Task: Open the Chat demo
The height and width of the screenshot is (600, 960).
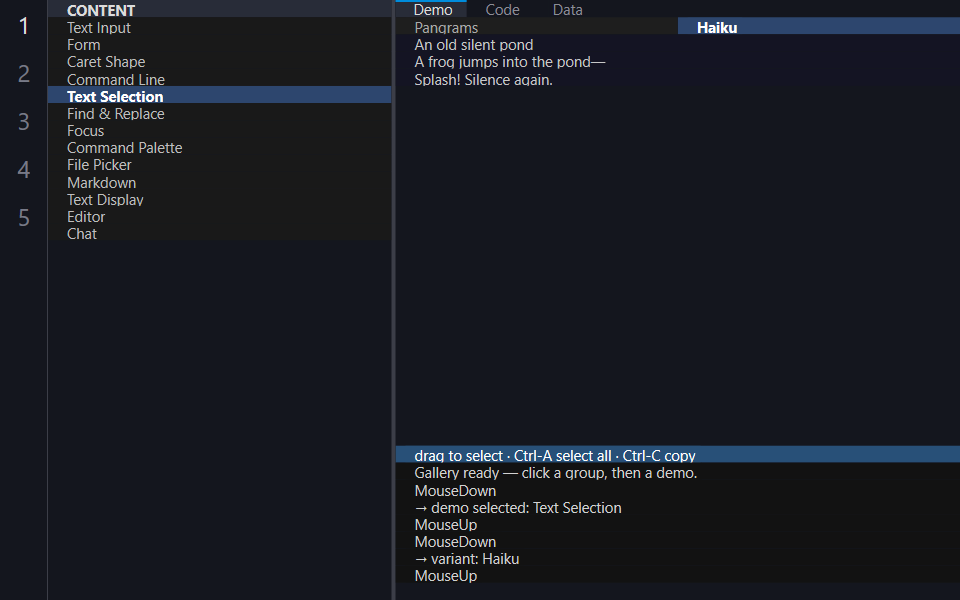Action: pos(219,234)
